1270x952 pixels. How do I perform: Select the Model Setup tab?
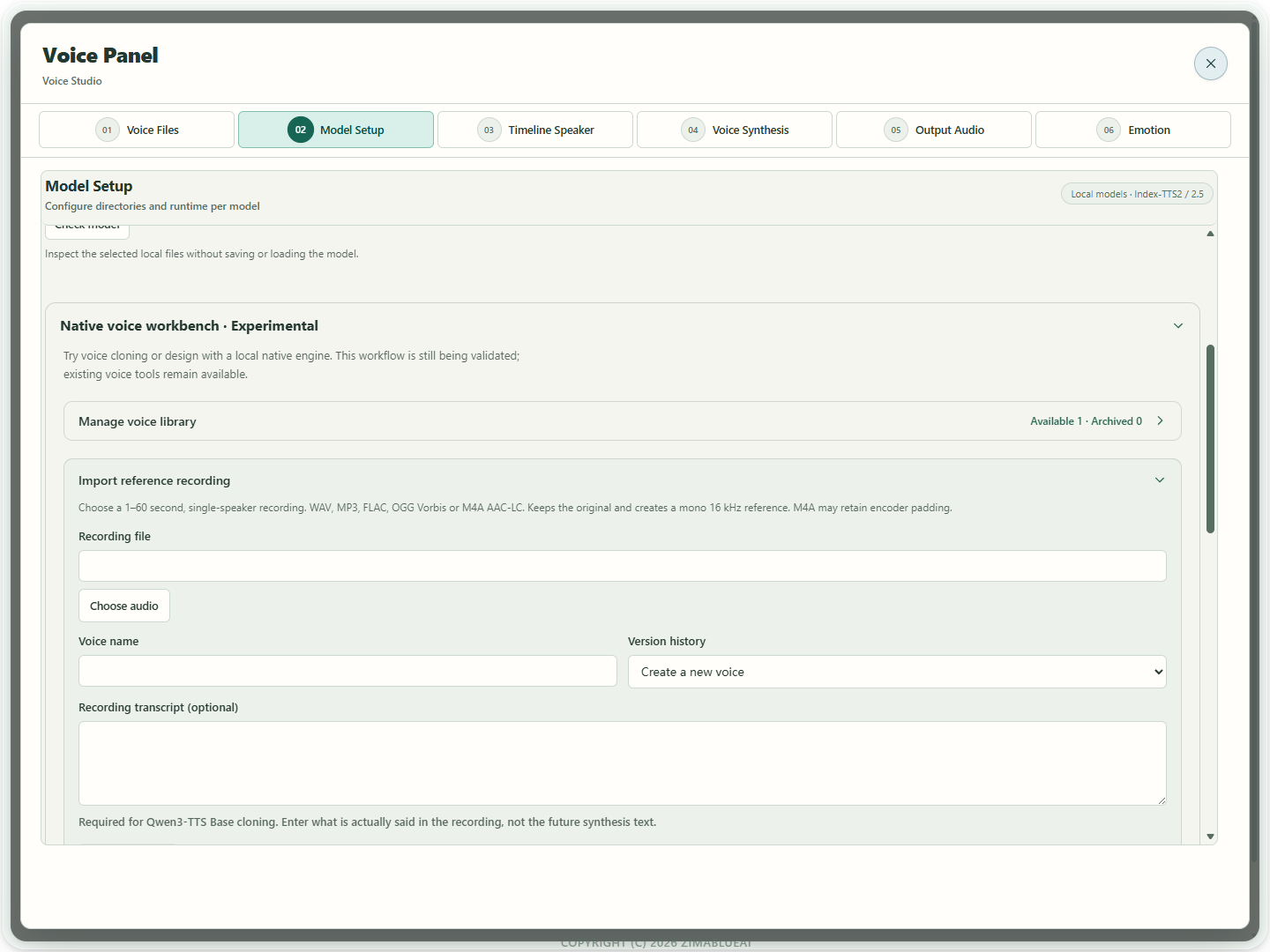pos(336,130)
